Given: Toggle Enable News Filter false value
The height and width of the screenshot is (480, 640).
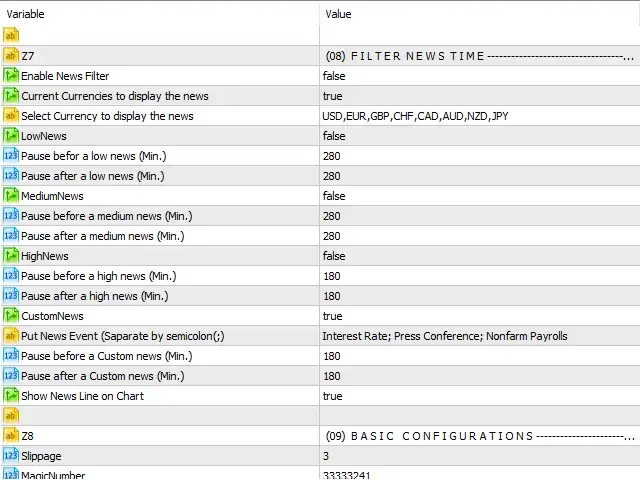Looking at the screenshot, I should [x=480, y=76].
